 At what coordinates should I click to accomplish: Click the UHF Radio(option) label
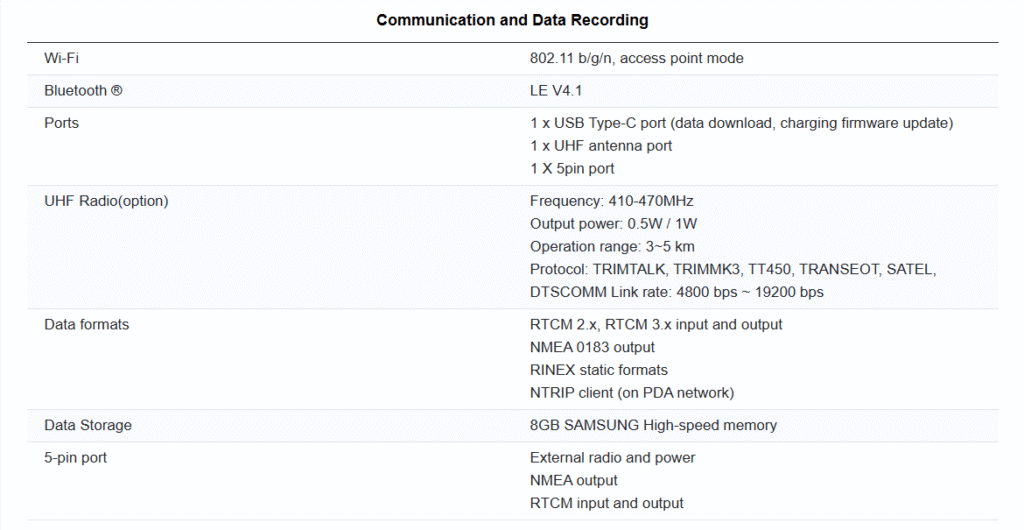point(106,201)
